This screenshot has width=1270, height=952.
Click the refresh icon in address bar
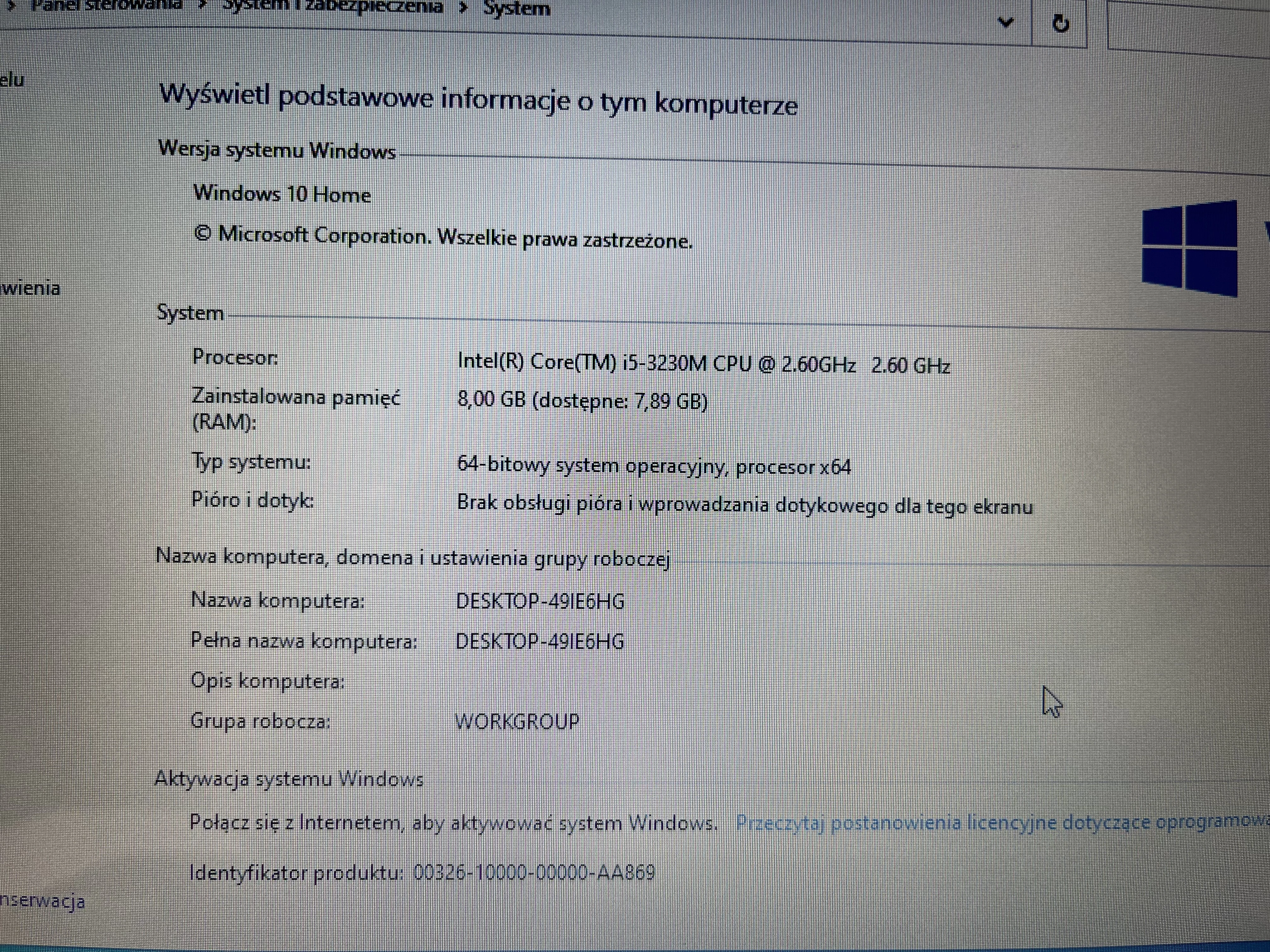[1061, 24]
